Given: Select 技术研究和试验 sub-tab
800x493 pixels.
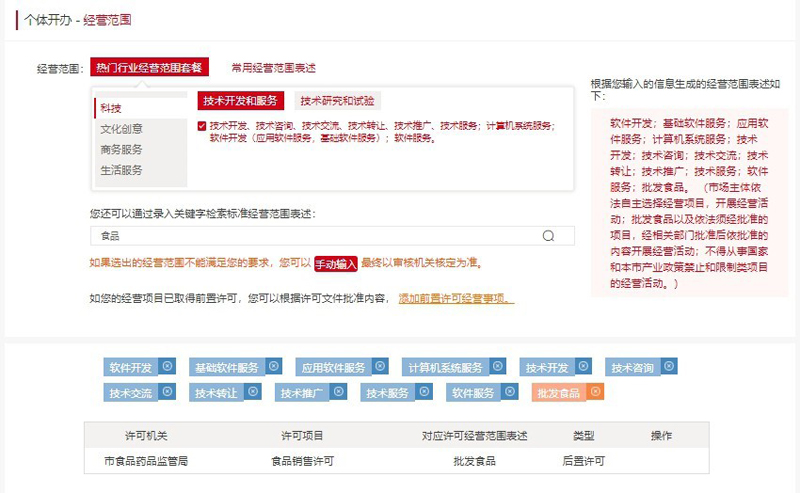Looking at the screenshot, I should (337, 101).
